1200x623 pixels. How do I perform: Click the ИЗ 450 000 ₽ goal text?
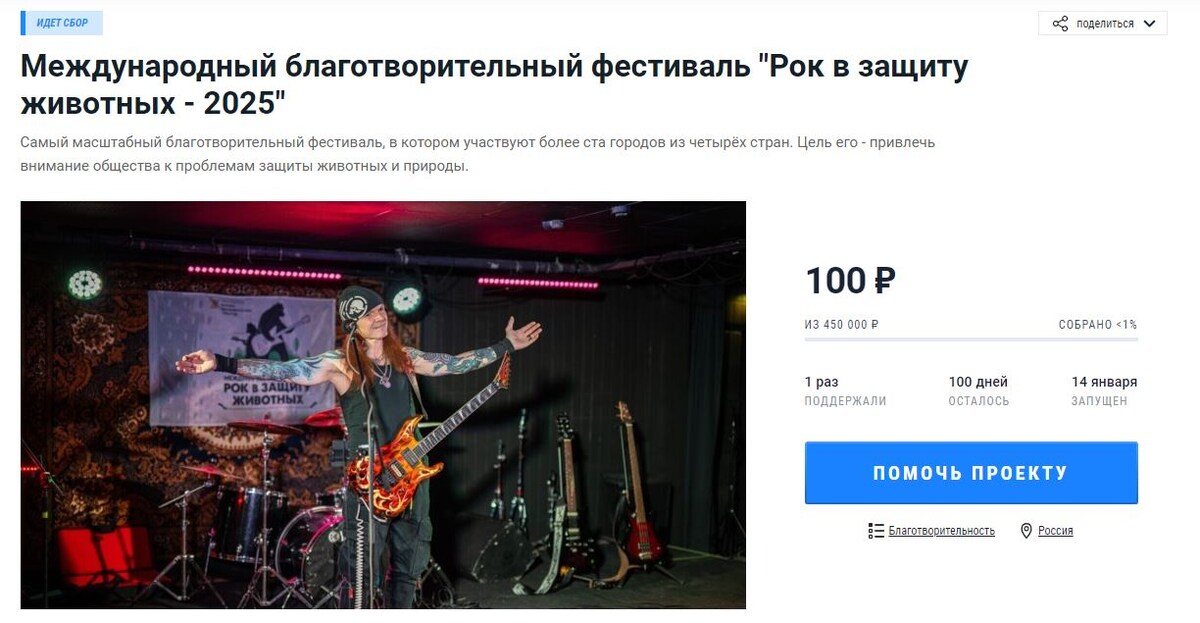pos(841,324)
